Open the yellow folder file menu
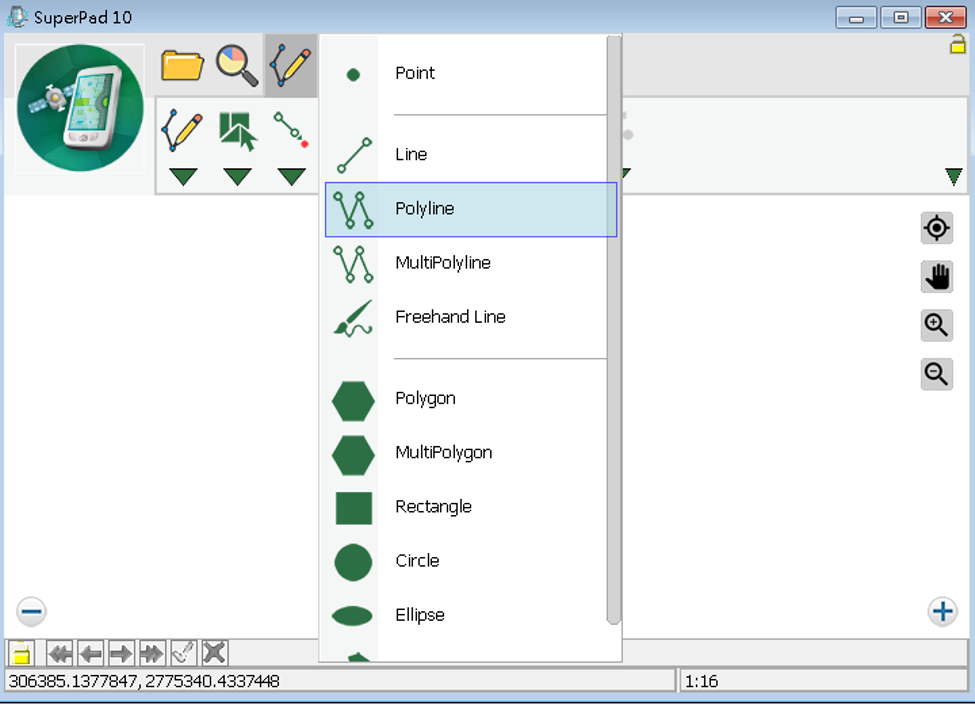 tap(182, 65)
